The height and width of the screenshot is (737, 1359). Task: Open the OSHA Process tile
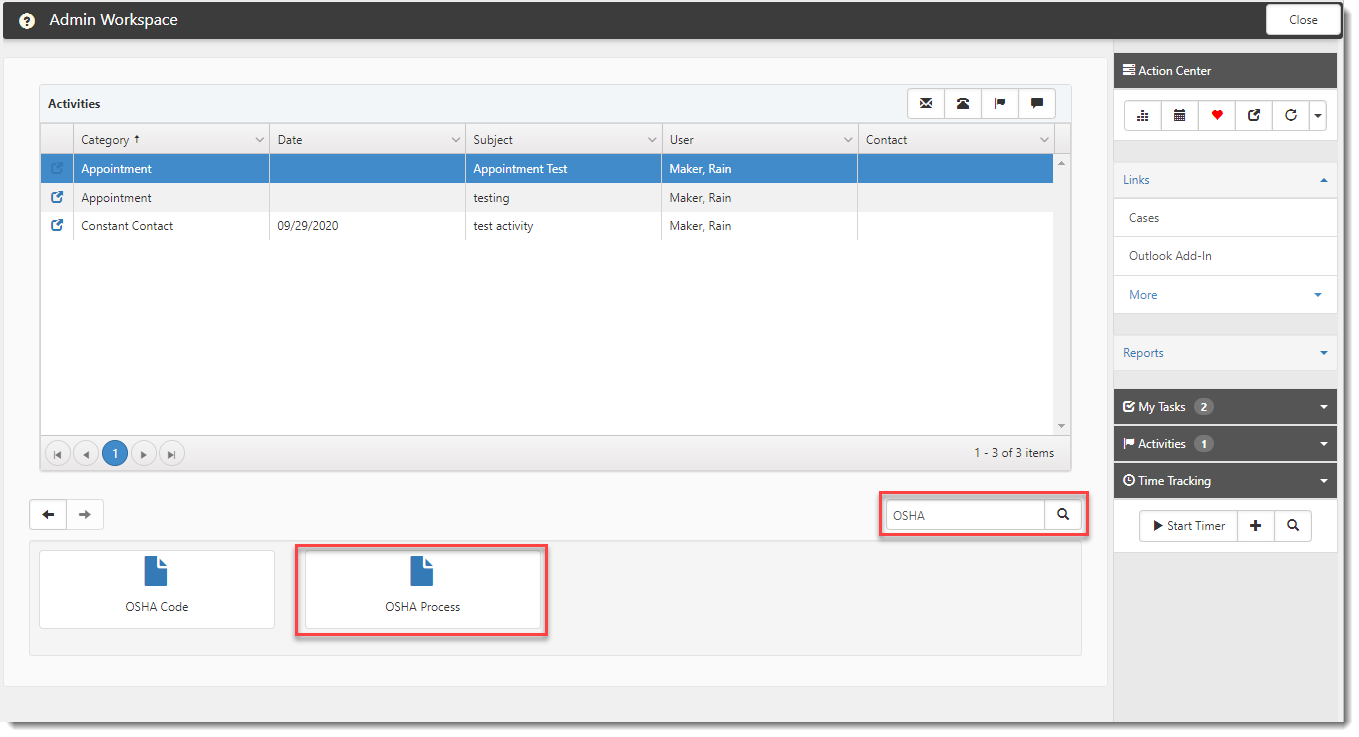422,589
